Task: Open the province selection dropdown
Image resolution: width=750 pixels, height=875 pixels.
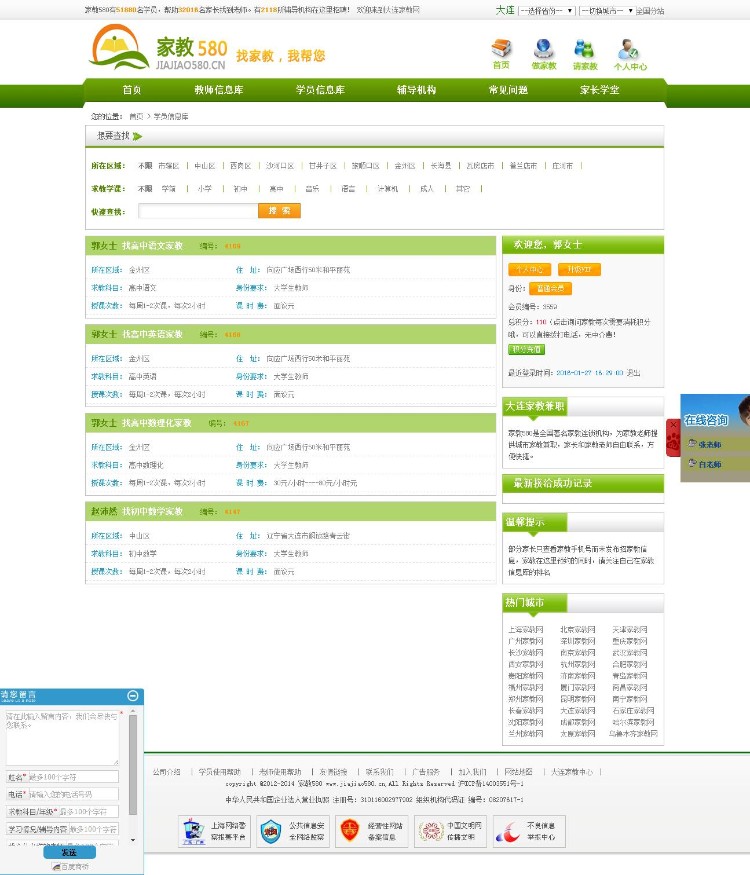Action: pyautogui.click(x=546, y=11)
